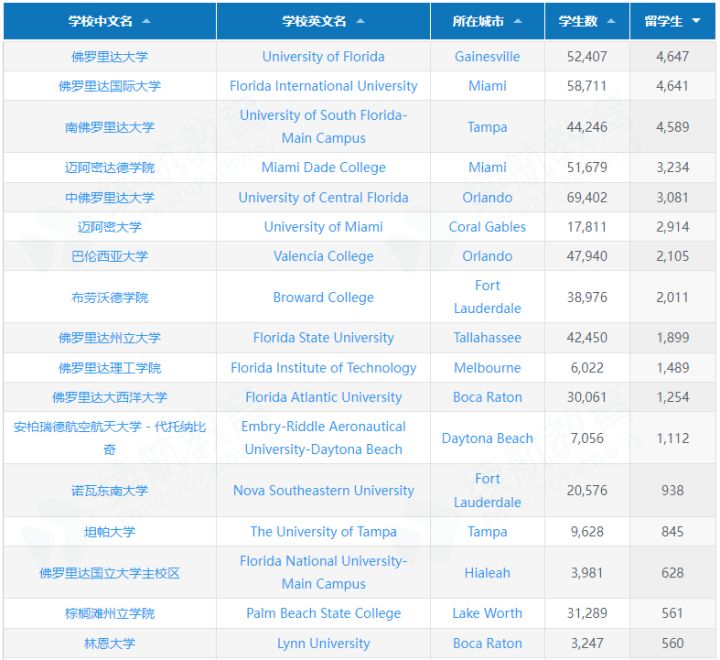Click Boca Raton in Lynn University row
The width and height of the screenshot is (720, 660).
(x=487, y=643)
